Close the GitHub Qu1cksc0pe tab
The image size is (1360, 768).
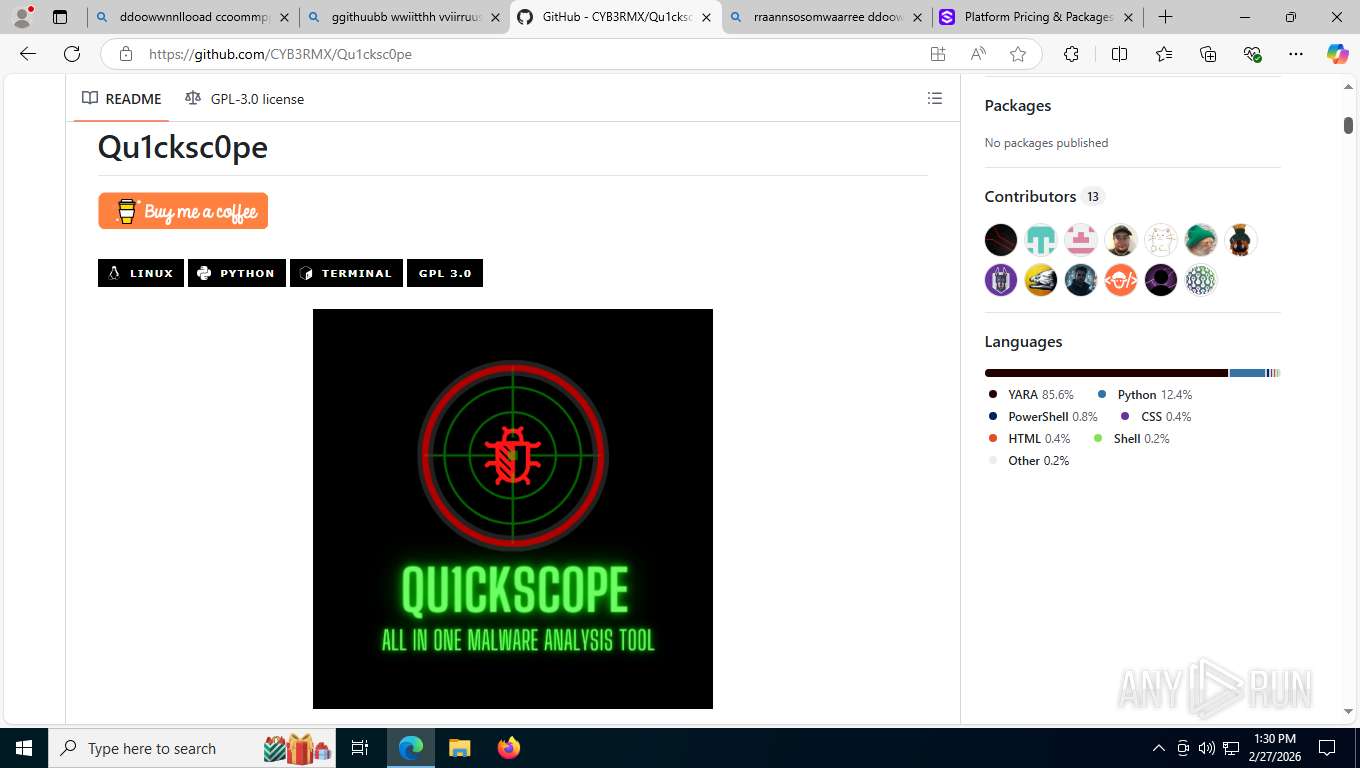coord(706,17)
